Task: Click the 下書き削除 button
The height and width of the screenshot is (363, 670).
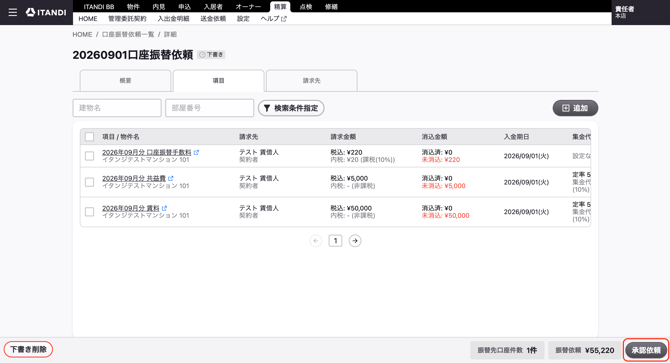Action: (28, 349)
